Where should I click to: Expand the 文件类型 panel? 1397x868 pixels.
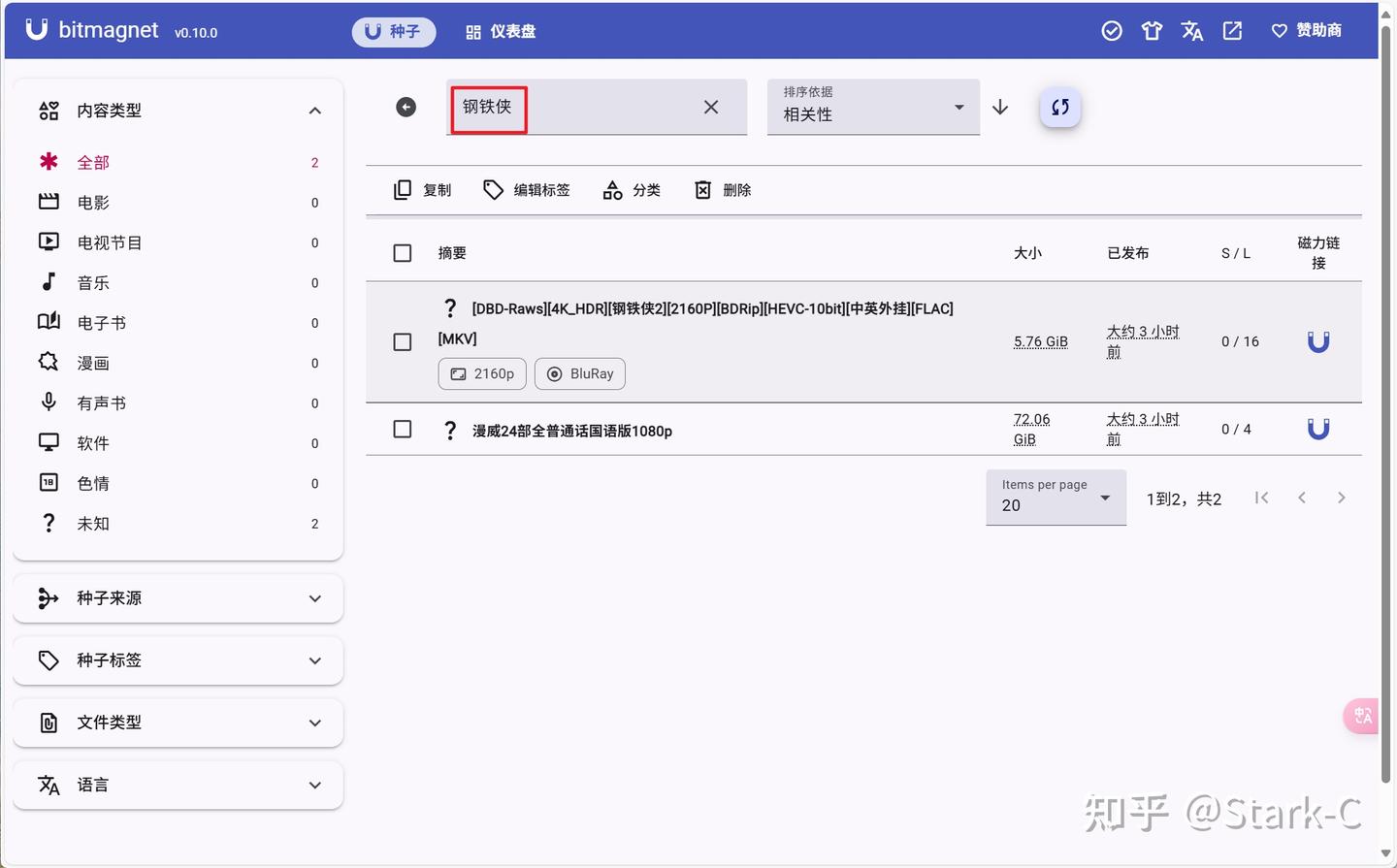pos(179,723)
